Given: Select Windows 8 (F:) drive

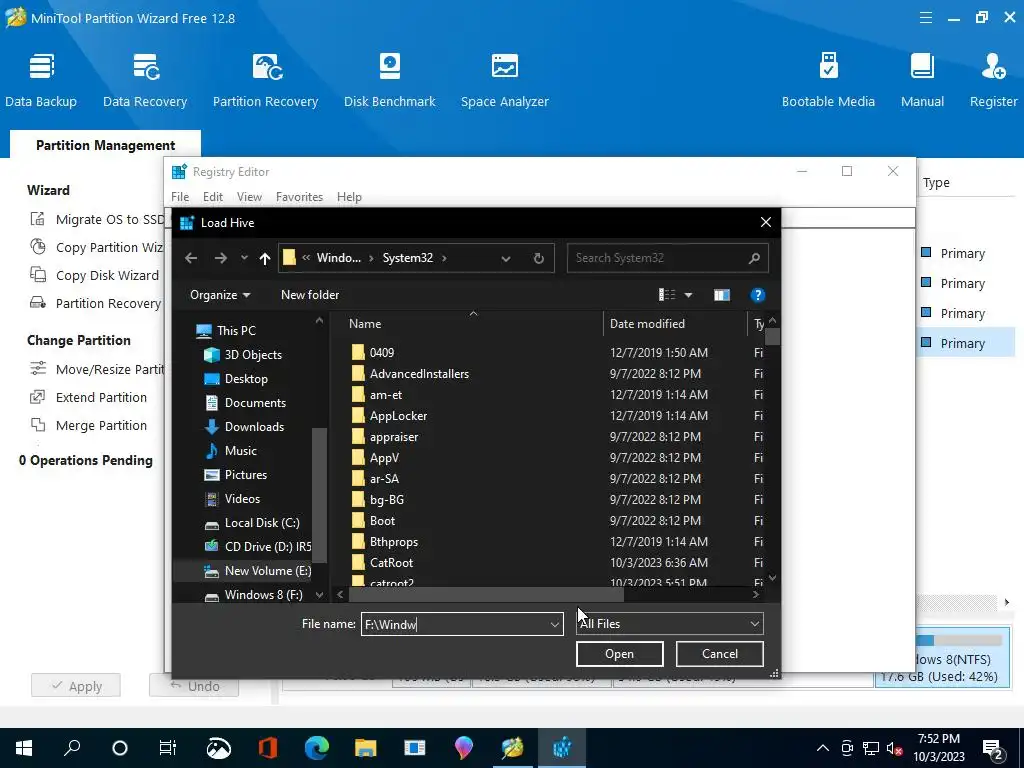Looking at the screenshot, I should point(253,595).
